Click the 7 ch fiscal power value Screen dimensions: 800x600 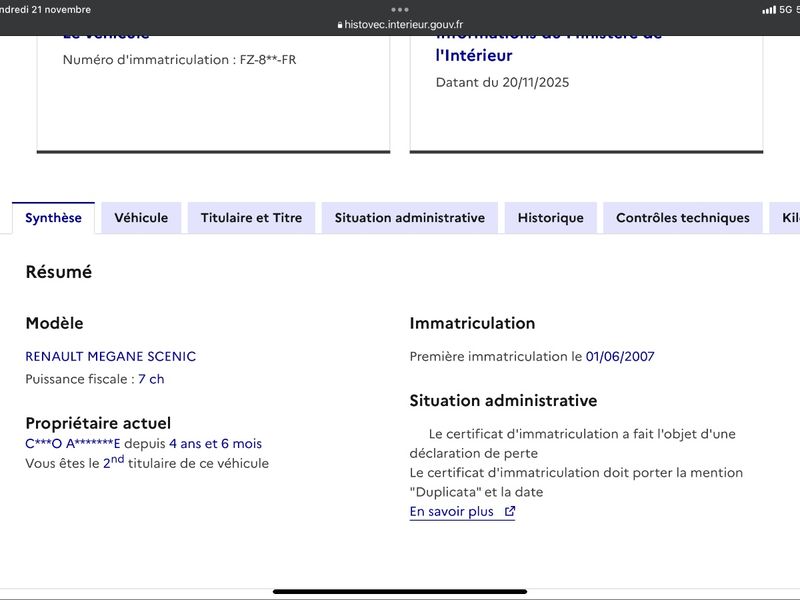[x=151, y=379]
